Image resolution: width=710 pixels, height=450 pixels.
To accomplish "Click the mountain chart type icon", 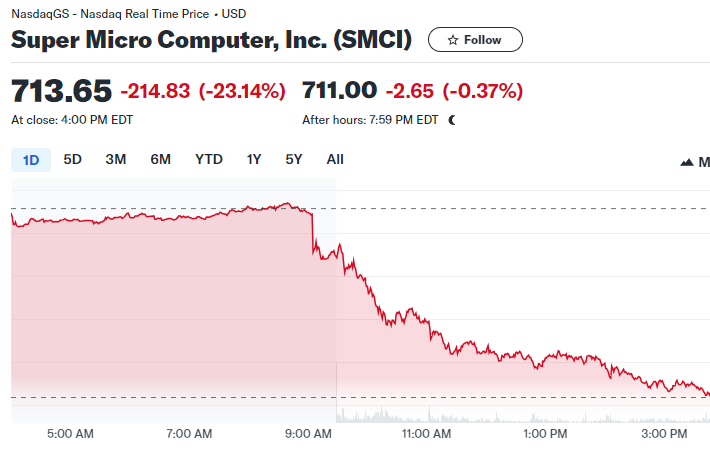I will pos(687,162).
